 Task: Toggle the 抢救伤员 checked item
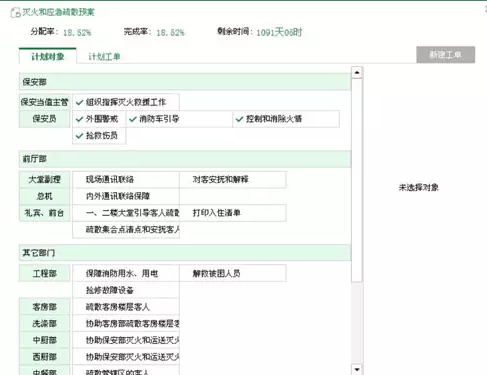pos(99,136)
